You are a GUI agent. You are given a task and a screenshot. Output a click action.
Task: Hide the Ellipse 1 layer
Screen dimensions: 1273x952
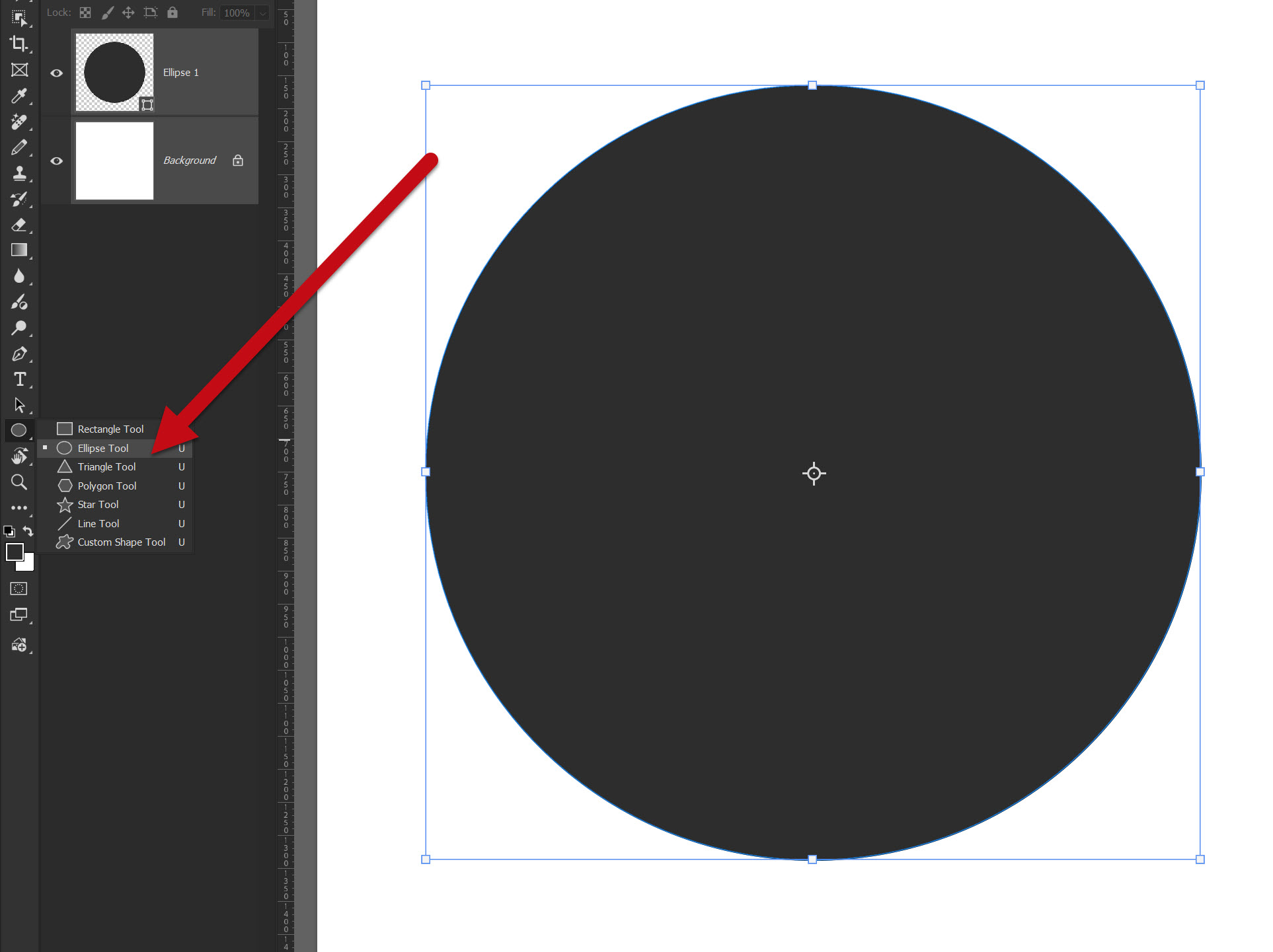(57, 73)
